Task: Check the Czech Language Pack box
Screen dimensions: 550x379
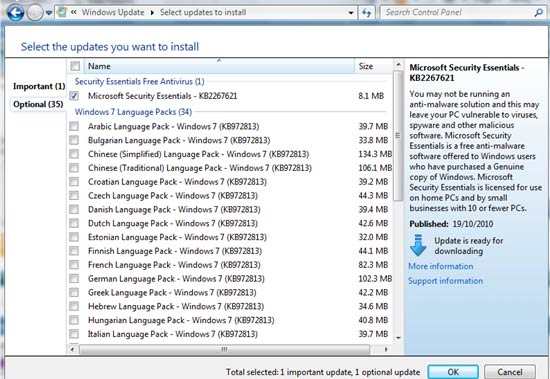Action: [74, 195]
